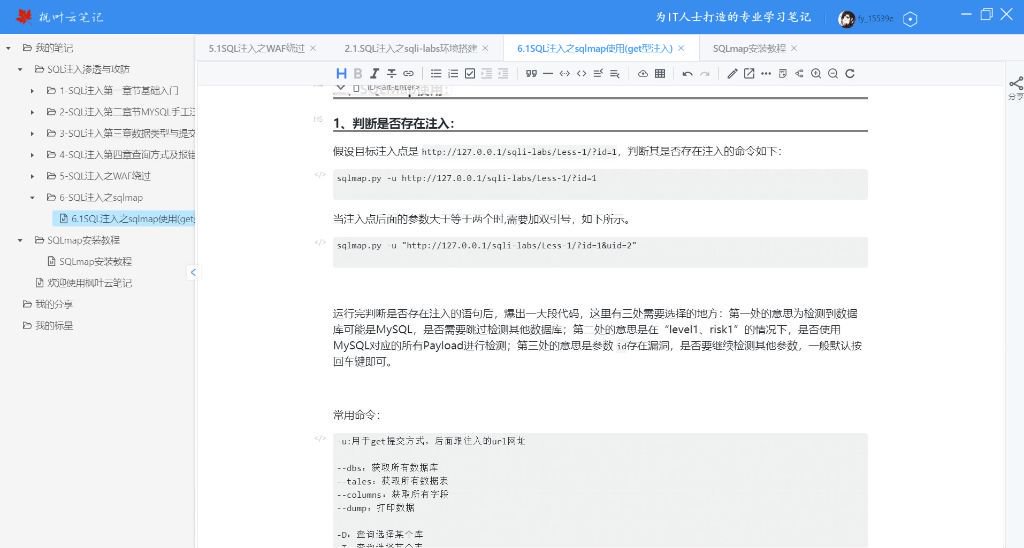
Task: Click the indent list icon
Action: coord(503,74)
